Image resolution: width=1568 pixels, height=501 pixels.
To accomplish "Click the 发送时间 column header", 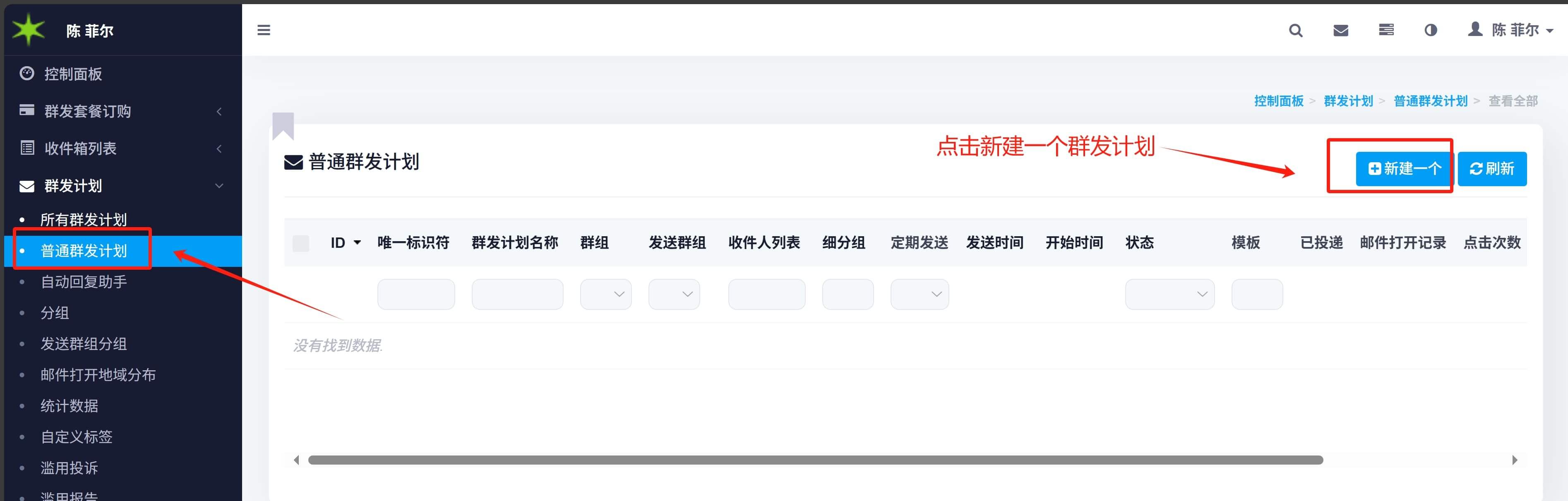I will coord(994,243).
